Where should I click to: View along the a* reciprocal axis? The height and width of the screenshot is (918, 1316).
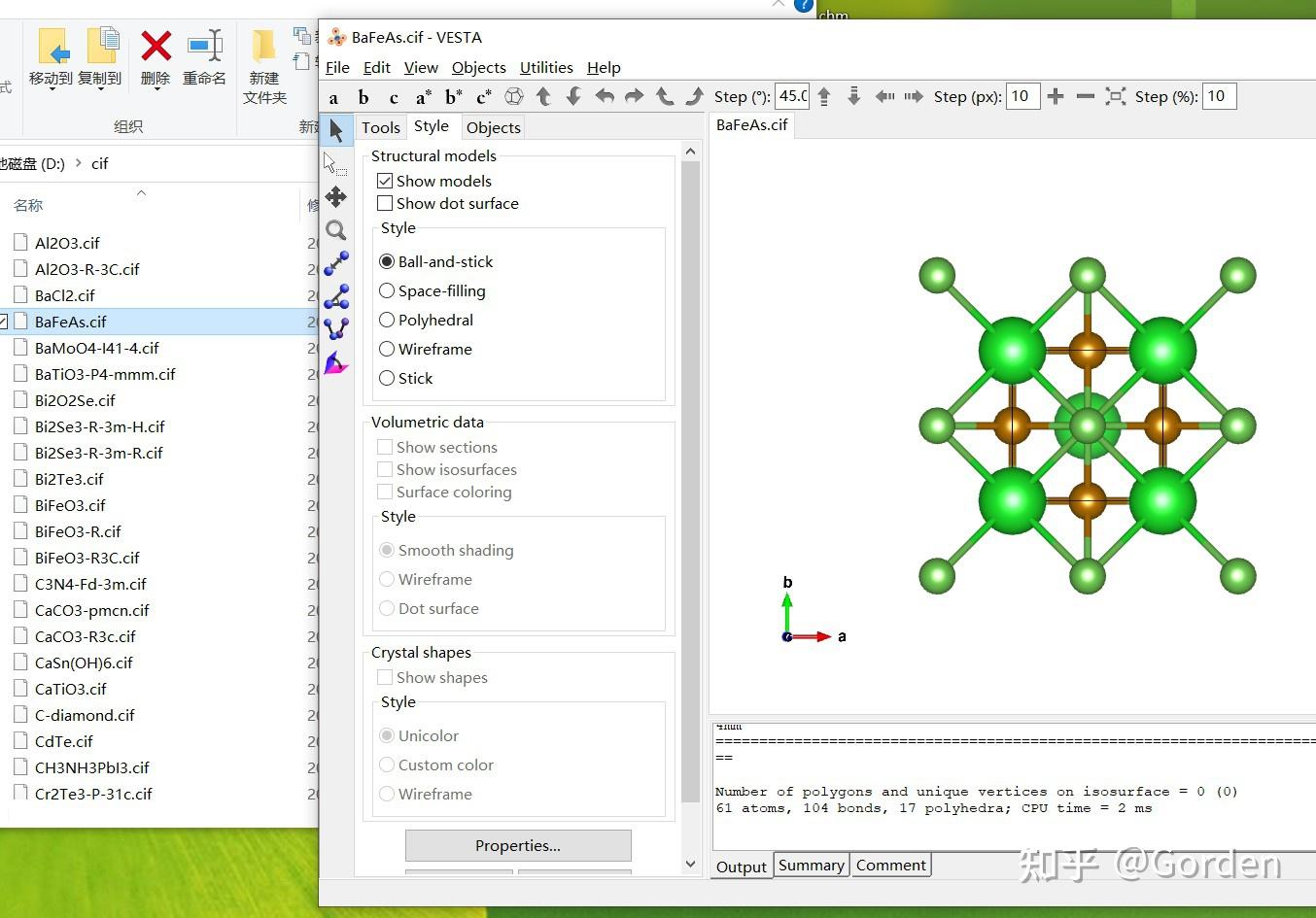coord(424,97)
